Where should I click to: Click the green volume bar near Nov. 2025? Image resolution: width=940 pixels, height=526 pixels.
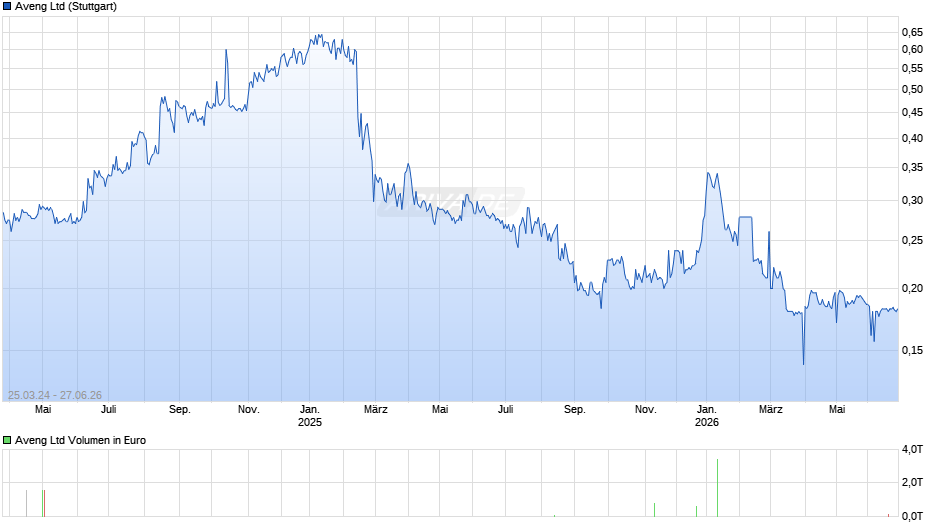point(654,510)
